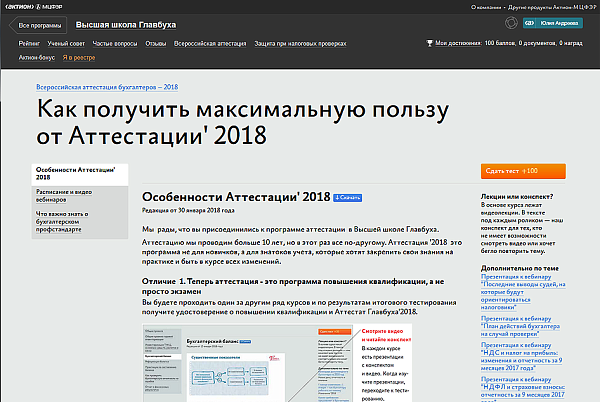Viewport: 600px width, 402px height.
Task: Open the Отзывы menu item
Action: click(x=156, y=44)
